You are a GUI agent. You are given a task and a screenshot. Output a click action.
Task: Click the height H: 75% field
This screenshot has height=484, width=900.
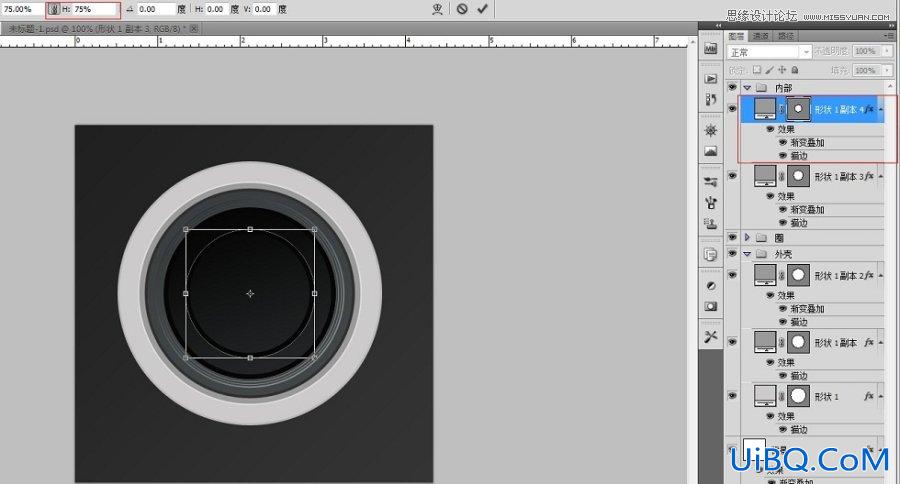[95, 9]
